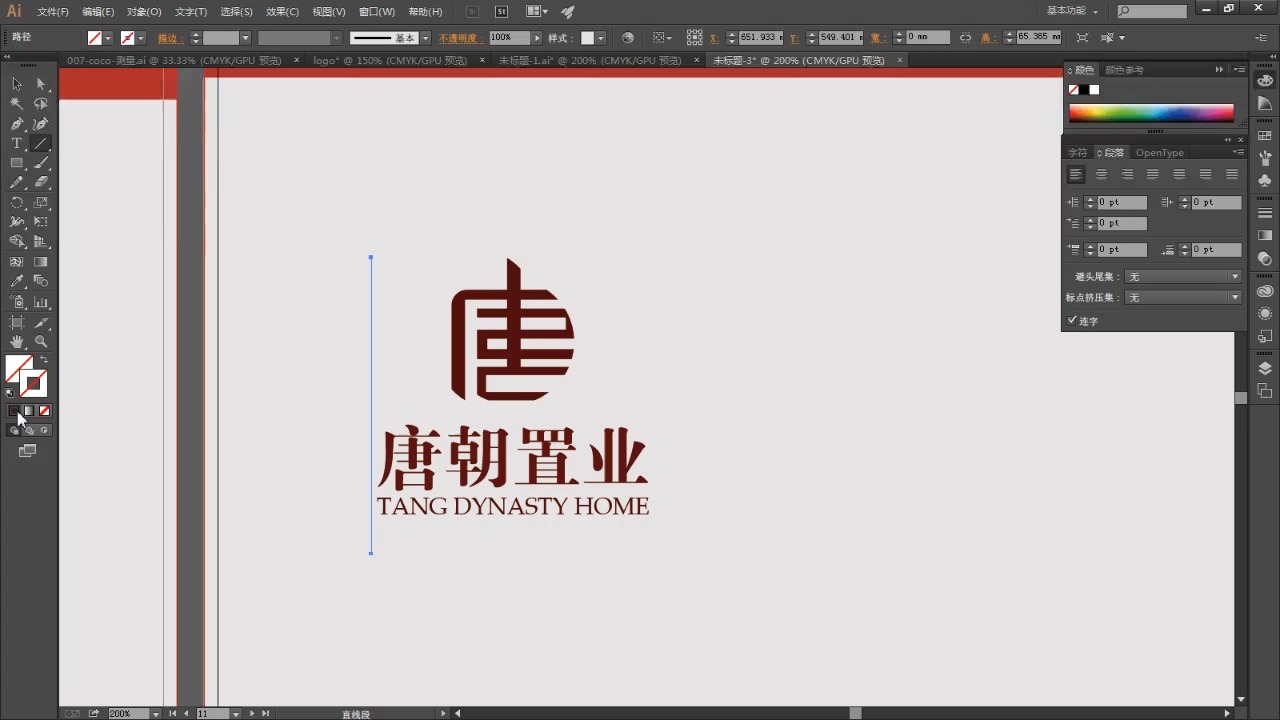Image resolution: width=1280 pixels, height=720 pixels.
Task: Select the Eraser tool
Action: click(41, 183)
